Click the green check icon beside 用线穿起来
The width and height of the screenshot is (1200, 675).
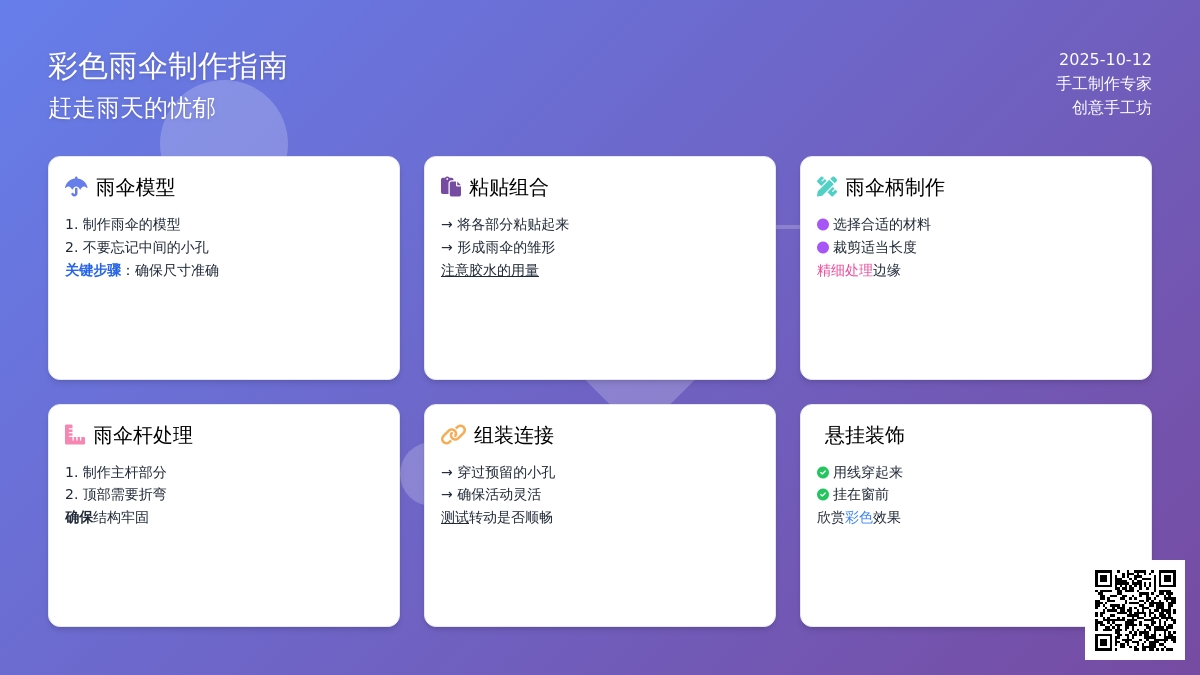pos(823,472)
